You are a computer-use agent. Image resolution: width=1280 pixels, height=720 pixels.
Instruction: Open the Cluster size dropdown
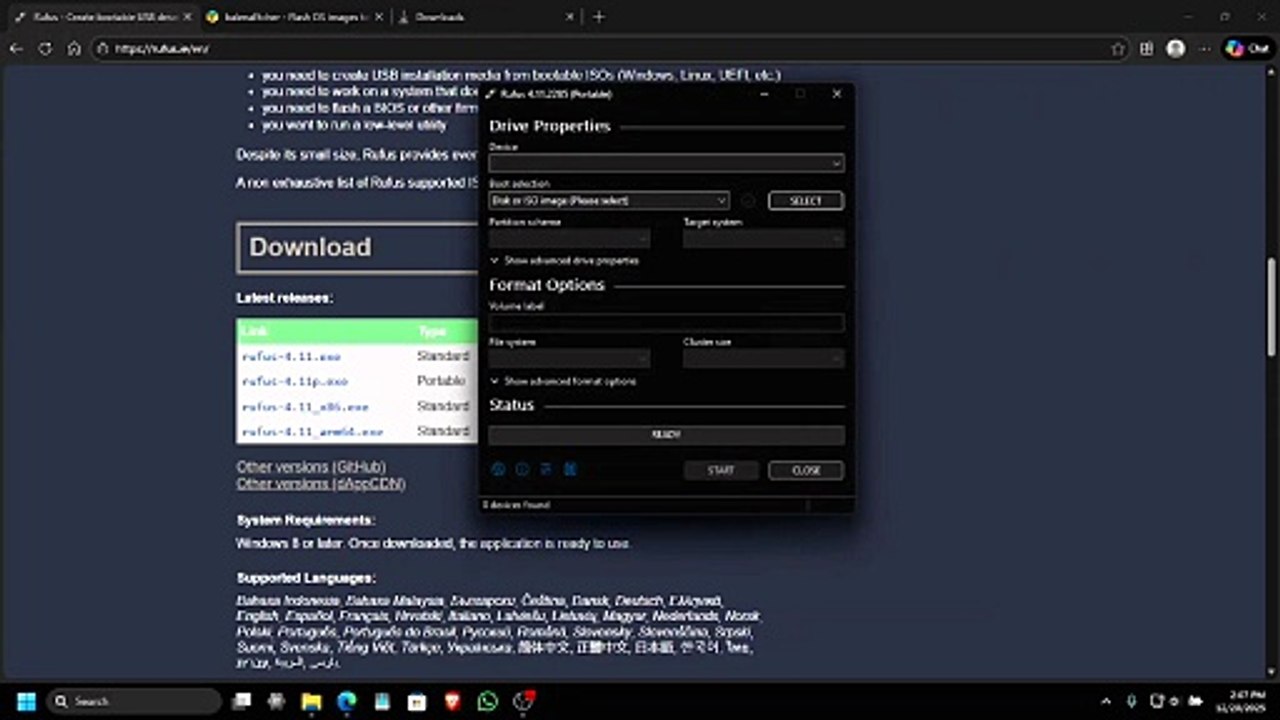pyautogui.click(x=763, y=359)
